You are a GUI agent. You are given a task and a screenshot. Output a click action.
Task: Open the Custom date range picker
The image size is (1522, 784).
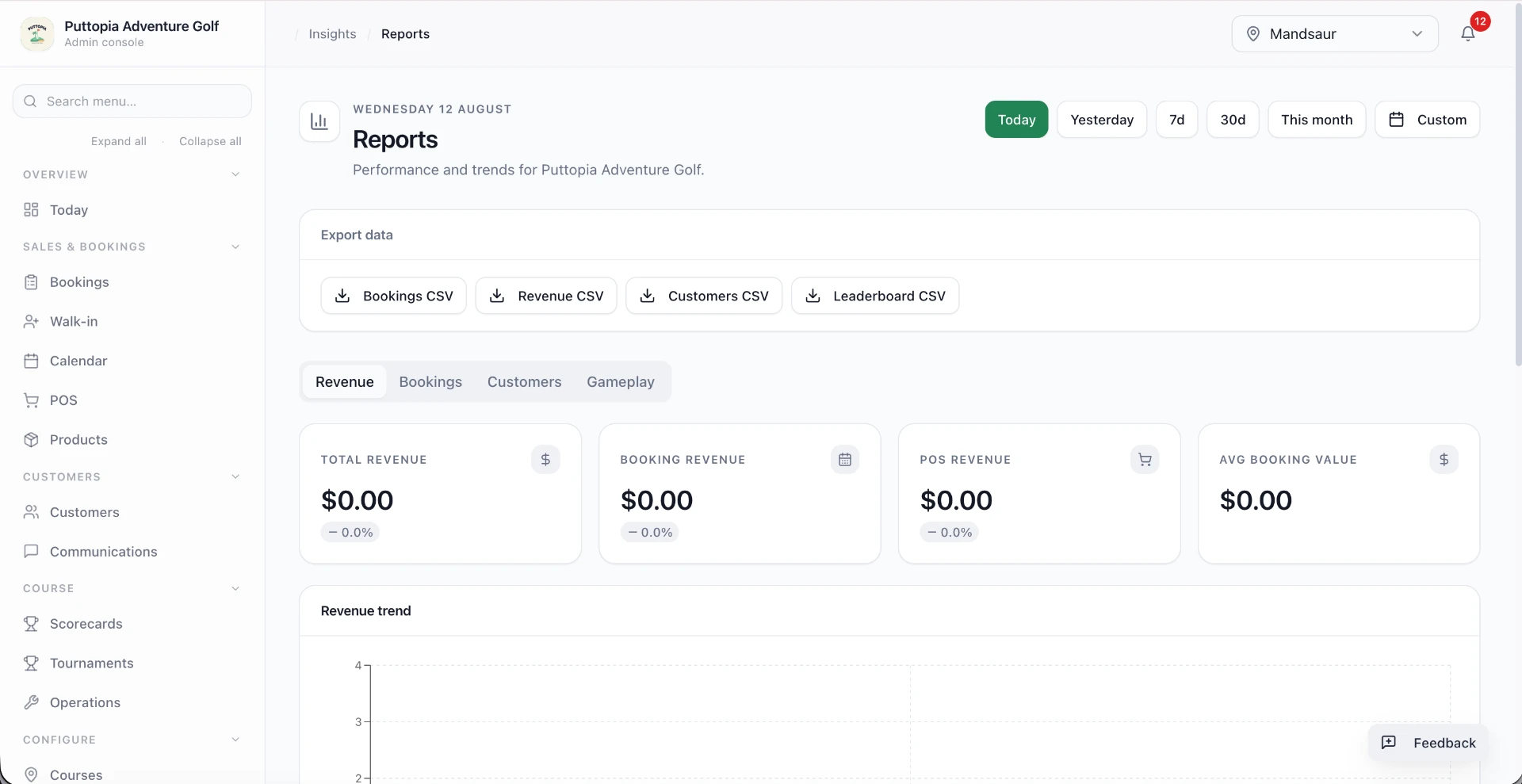[x=1427, y=120]
